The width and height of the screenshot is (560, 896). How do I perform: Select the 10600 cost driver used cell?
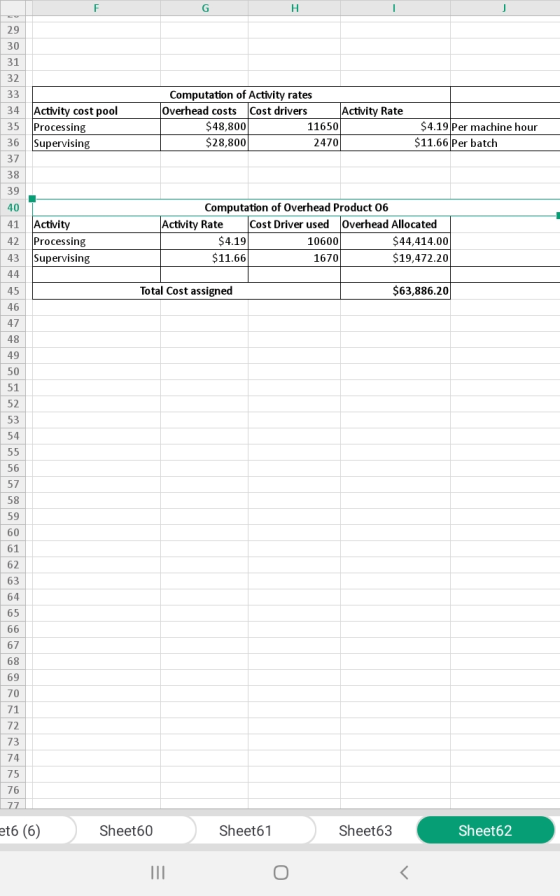click(x=294, y=241)
